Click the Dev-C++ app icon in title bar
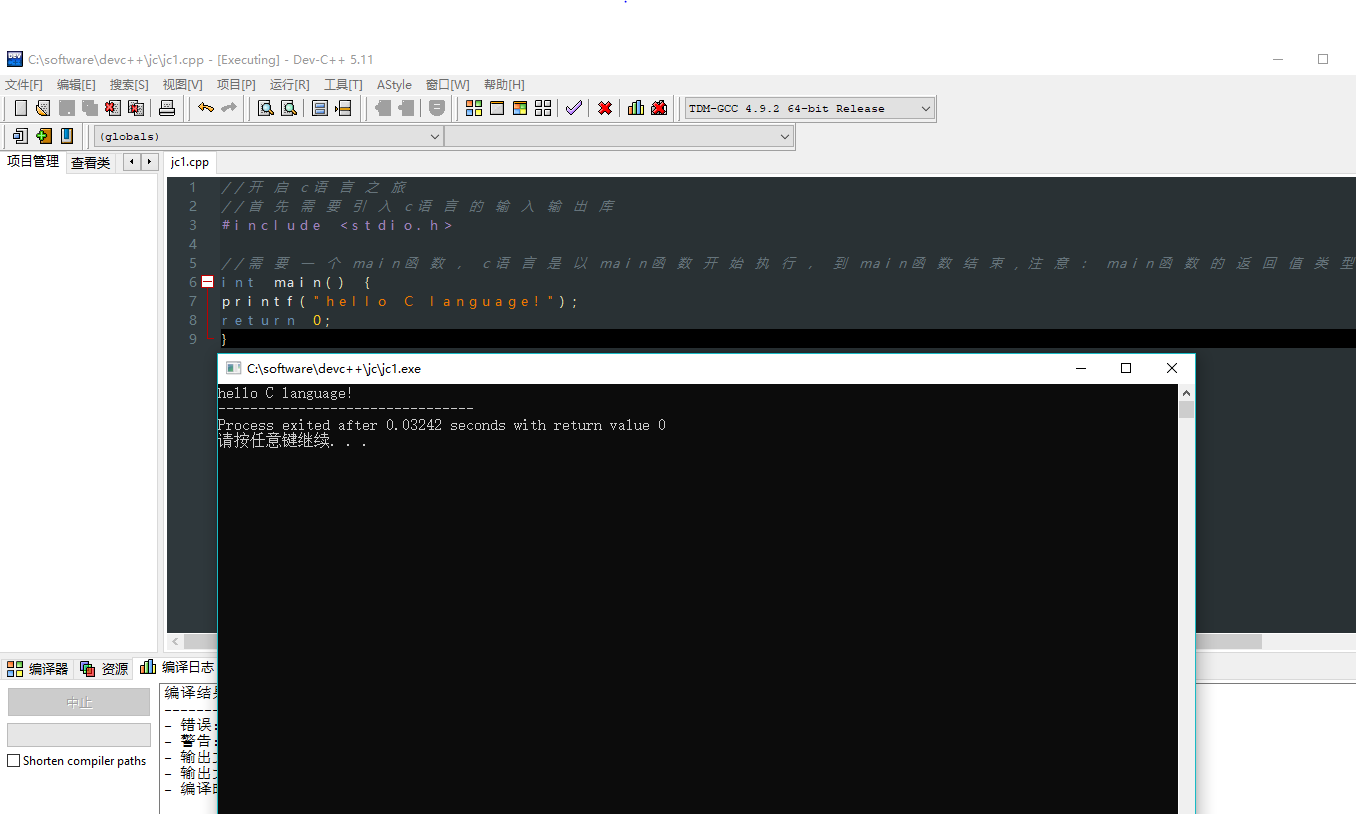 point(14,59)
